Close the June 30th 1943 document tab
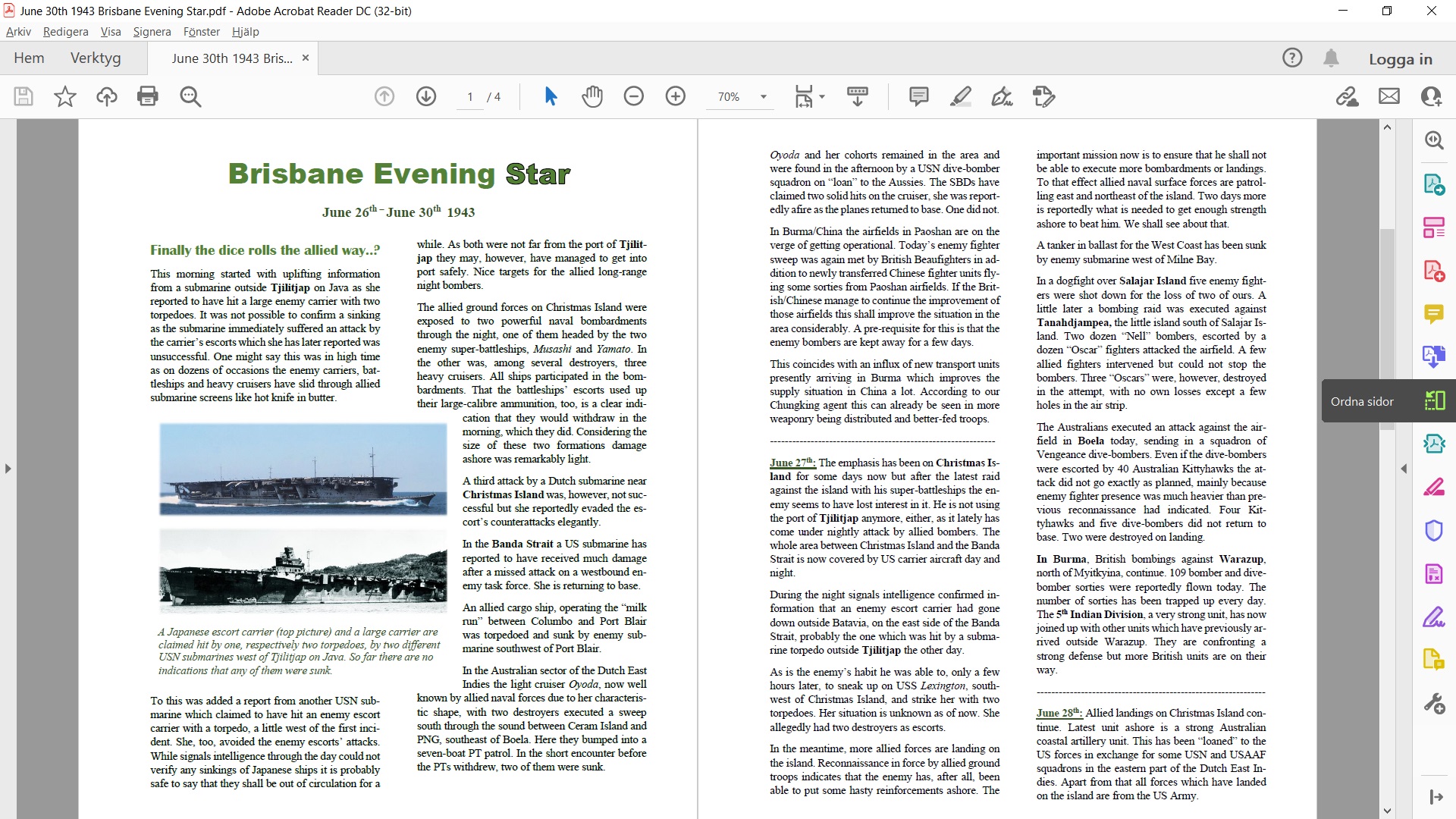The height and width of the screenshot is (819, 1456). pos(306,58)
